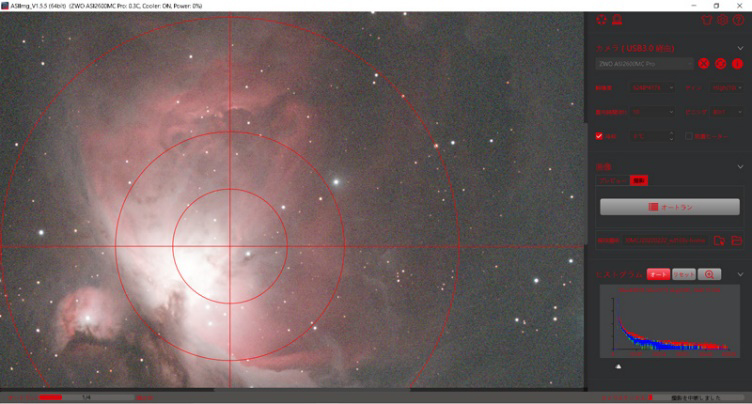Open the binning dropdown
Screen dimensions: 752x404
tap(727, 112)
